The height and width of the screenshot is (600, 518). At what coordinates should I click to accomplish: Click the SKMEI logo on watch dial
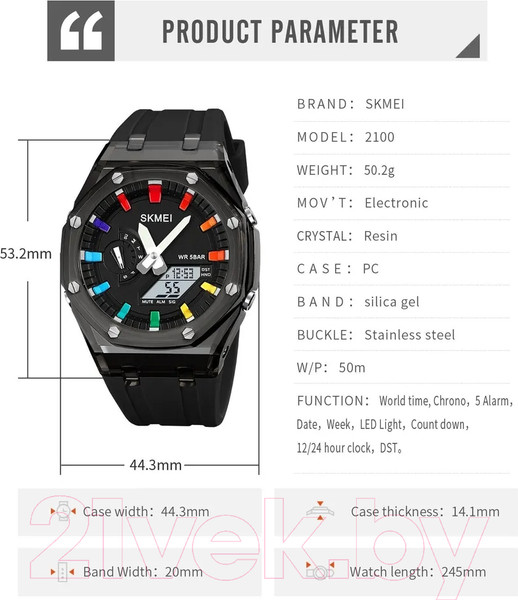point(156,218)
